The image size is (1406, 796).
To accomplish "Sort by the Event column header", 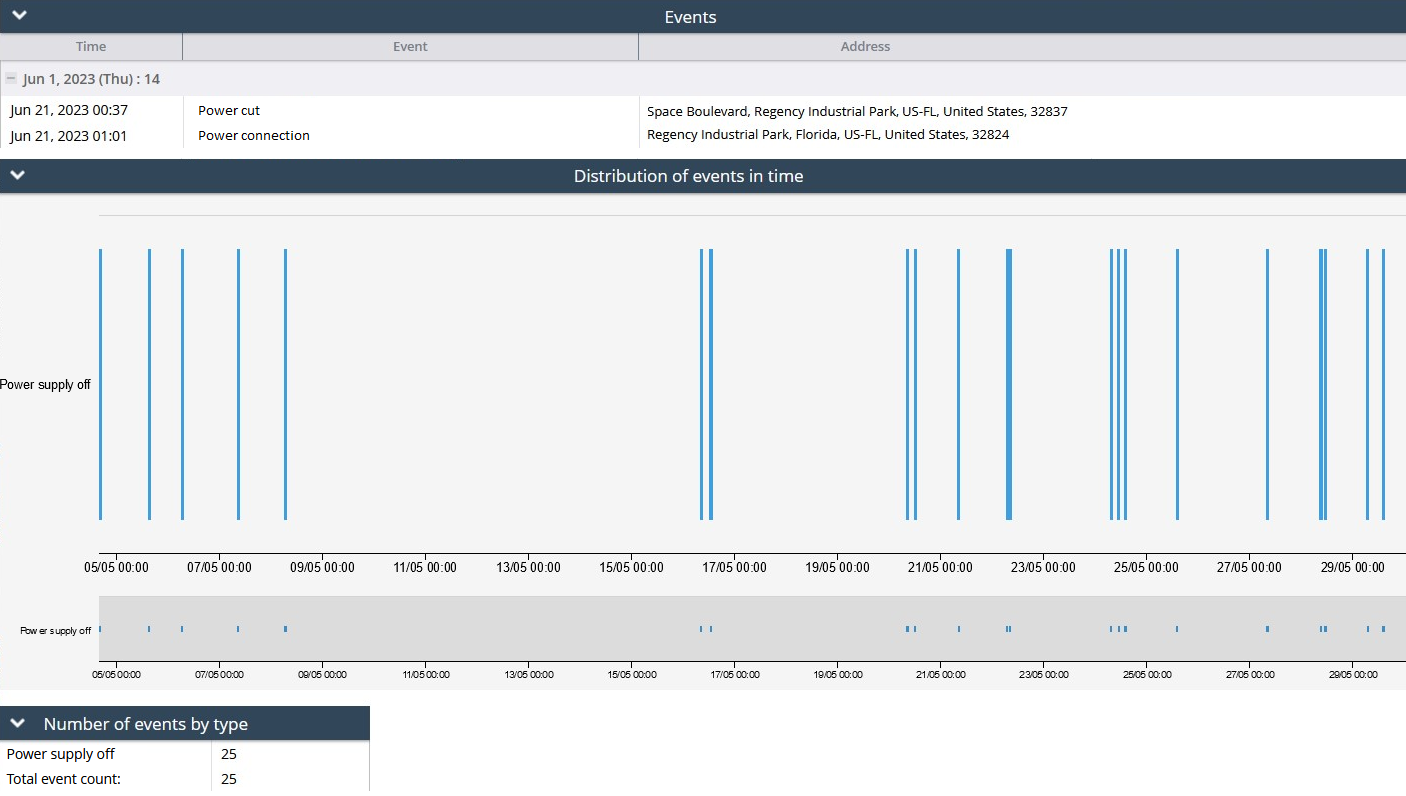I will click(410, 47).
